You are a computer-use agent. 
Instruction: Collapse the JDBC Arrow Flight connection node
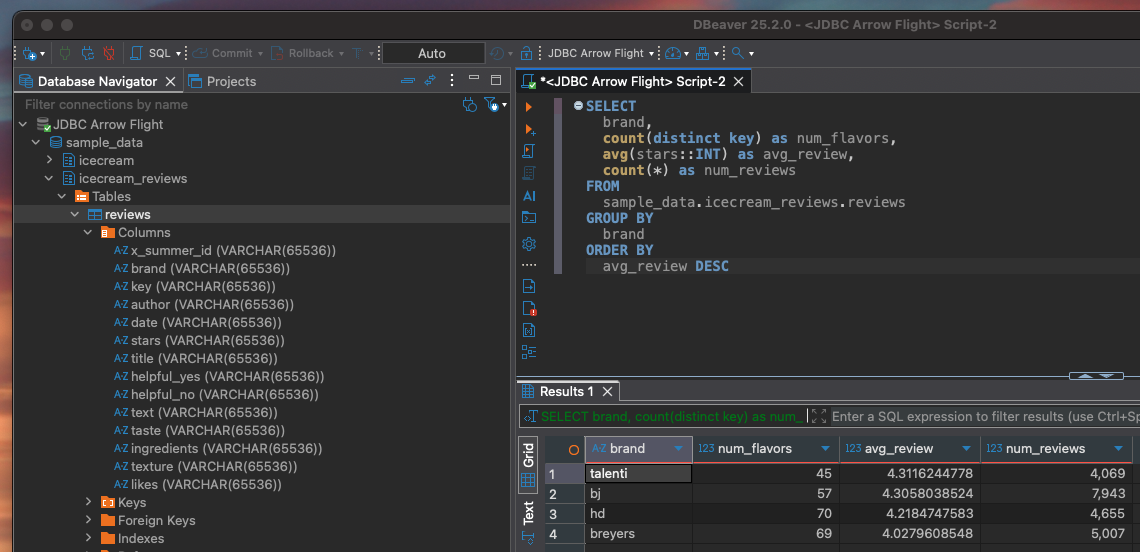tap(23, 124)
